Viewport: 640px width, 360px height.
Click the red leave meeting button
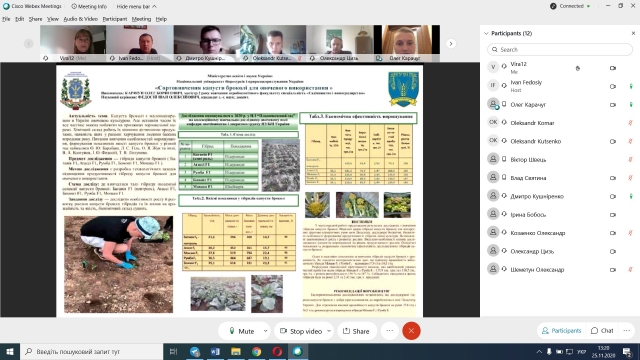[411, 331]
